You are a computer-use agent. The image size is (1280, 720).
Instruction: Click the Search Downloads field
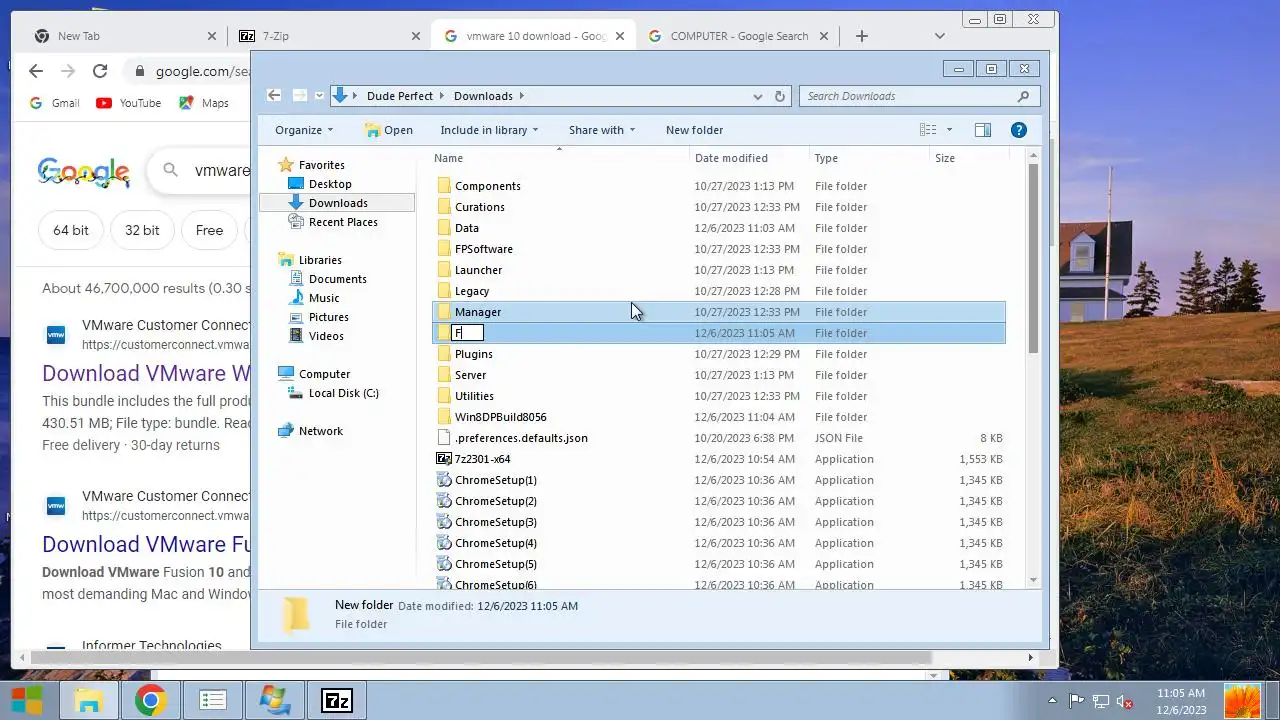(x=920, y=96)
